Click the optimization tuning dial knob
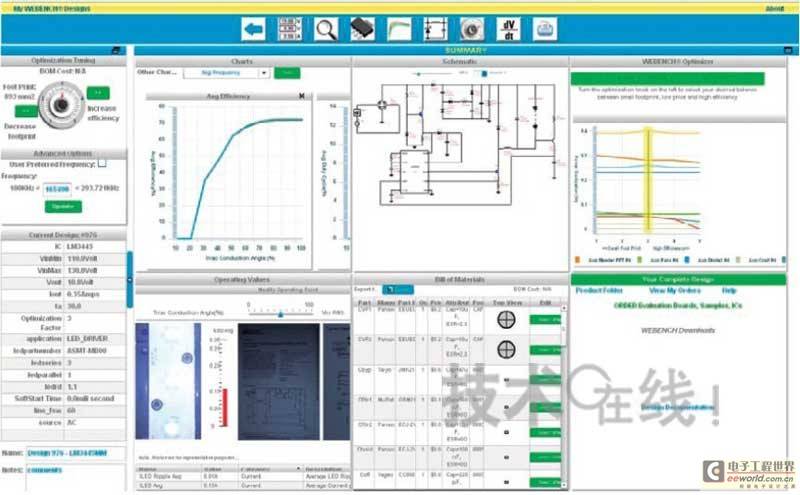The width and height of the screenshot is (800, 495). (61, 104)
